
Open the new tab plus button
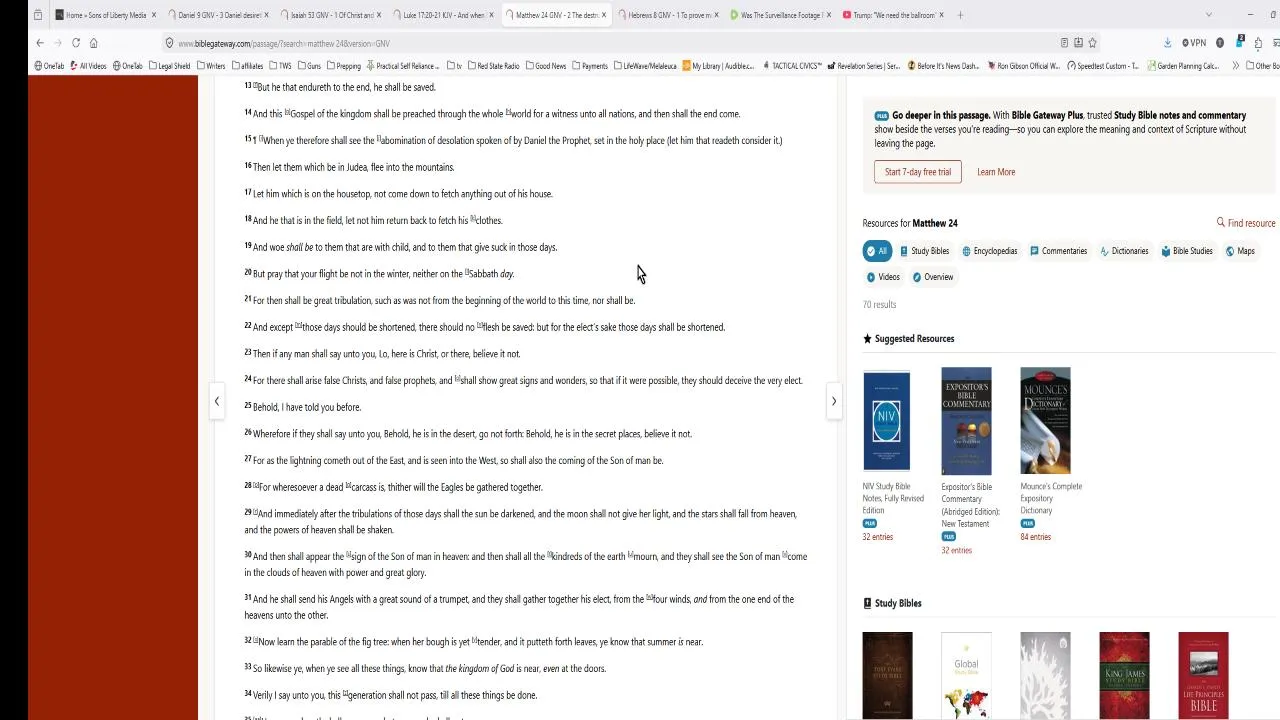(961, 15)
